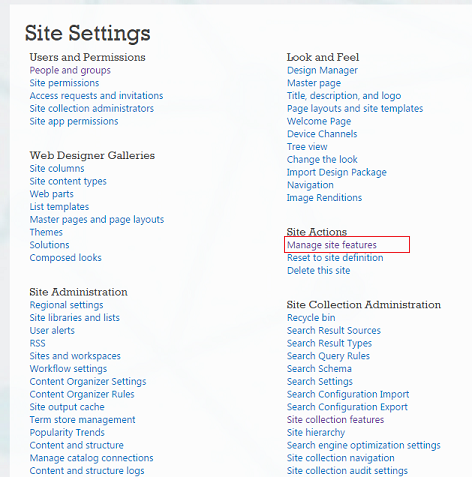Open the Design Manager link
The height and width of the screenshot is (477, 472).
(322, 70)
